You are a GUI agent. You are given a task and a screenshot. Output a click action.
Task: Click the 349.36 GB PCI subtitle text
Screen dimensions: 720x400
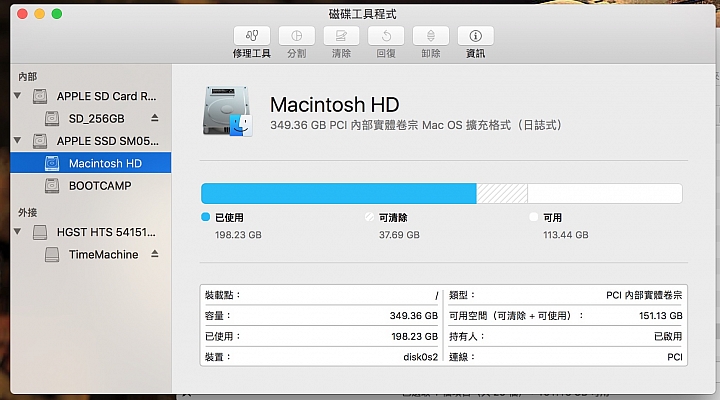pos(416,125)
